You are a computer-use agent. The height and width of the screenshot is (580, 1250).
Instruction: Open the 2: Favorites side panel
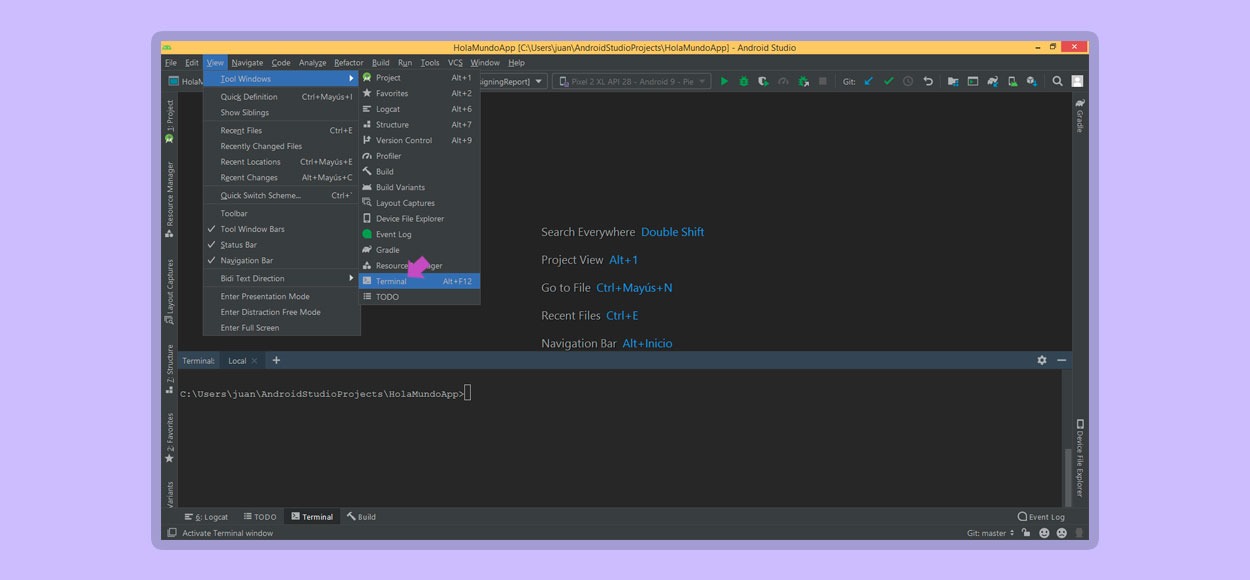coord(170,437)
